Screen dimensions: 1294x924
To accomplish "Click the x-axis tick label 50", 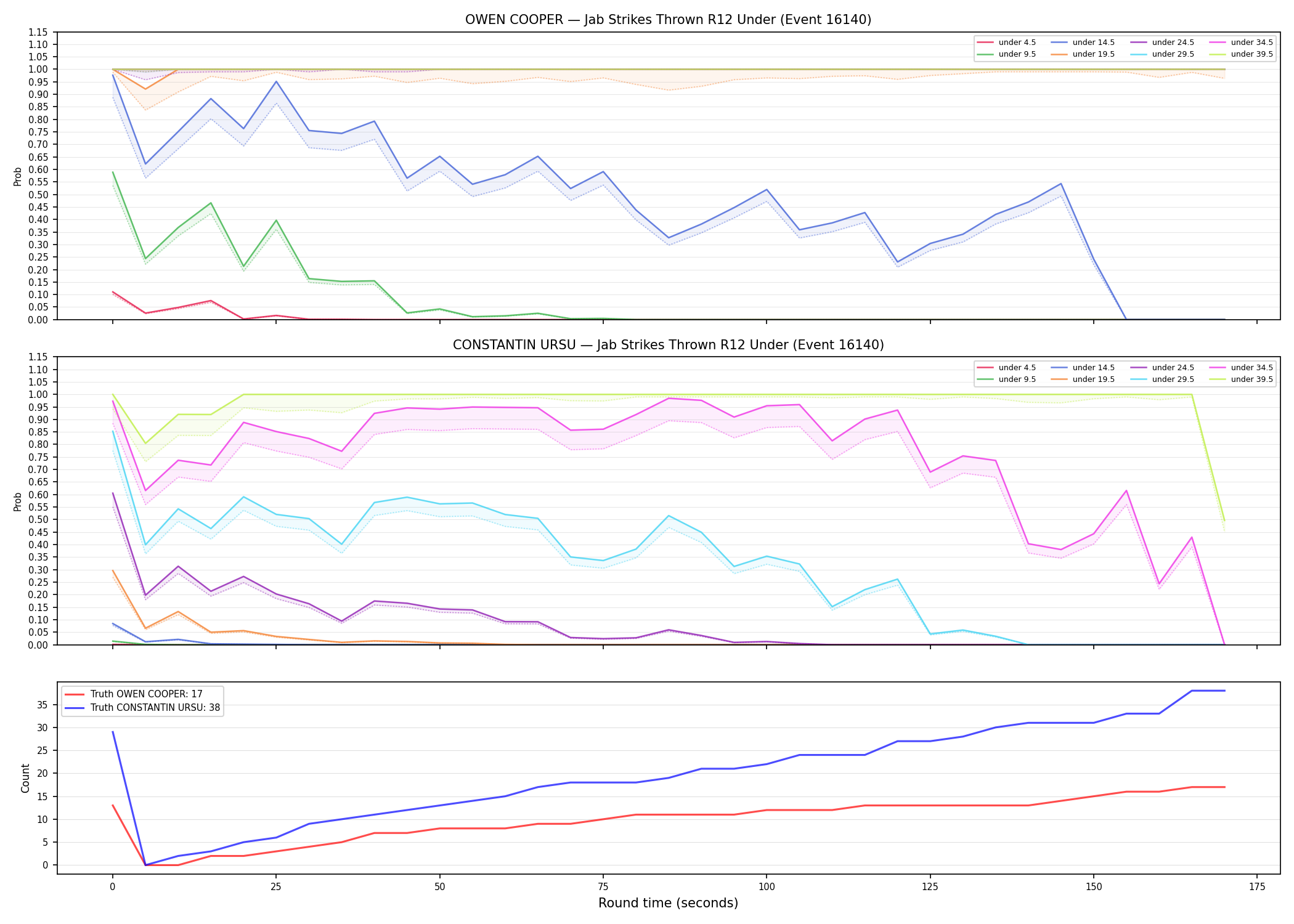I will click(x=439, y=887).
